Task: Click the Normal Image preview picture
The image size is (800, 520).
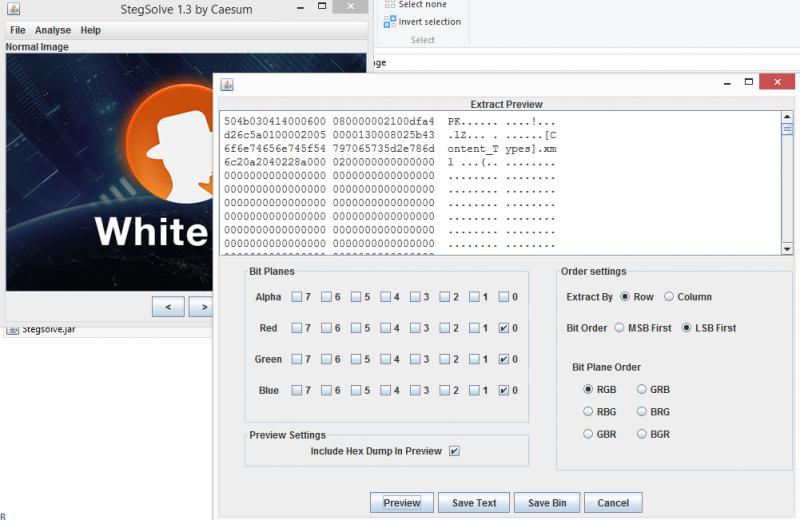Action: [x=109, y=172]
